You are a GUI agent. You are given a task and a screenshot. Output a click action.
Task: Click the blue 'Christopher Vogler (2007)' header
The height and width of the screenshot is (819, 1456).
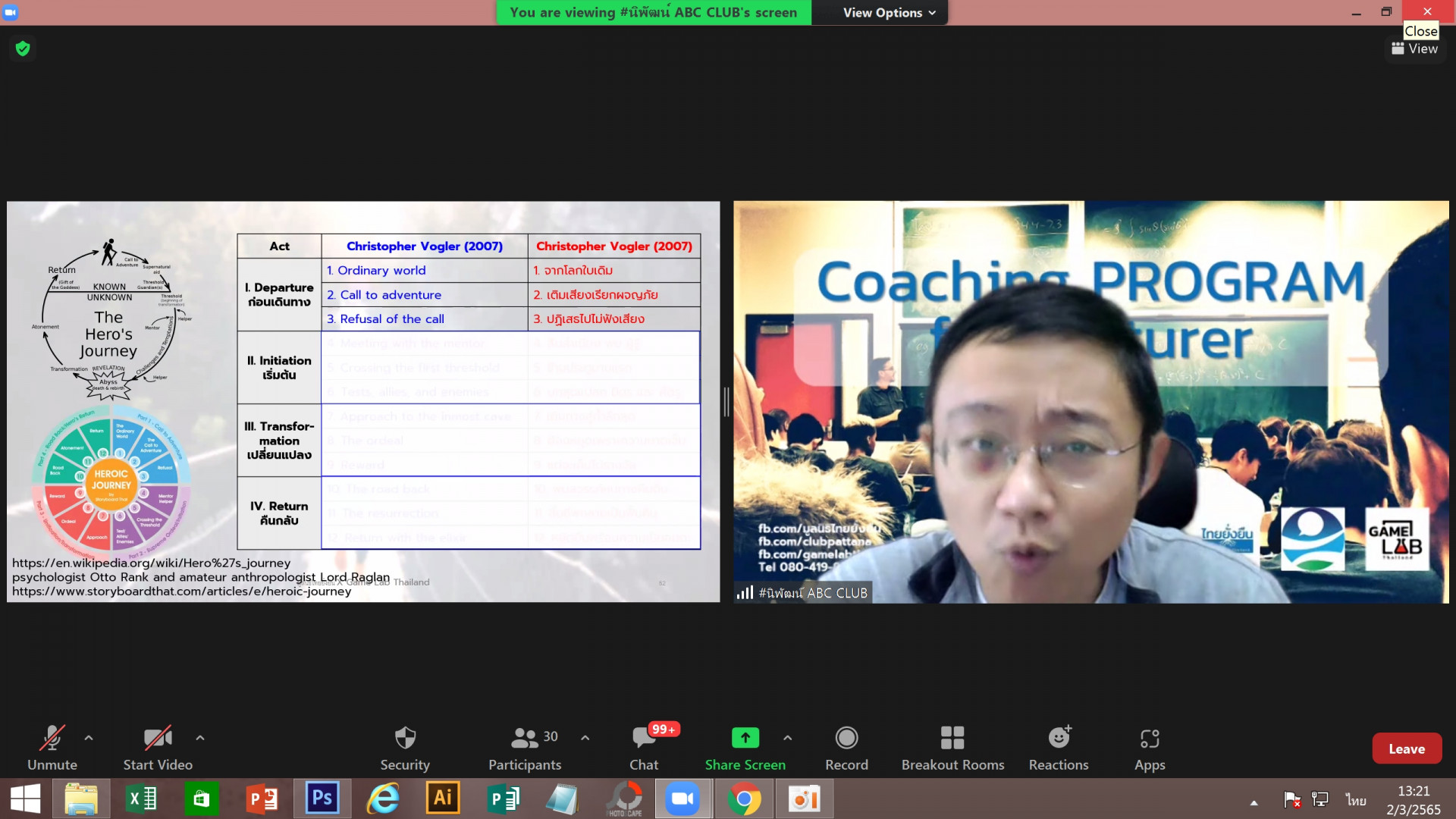tap(425, 246)
